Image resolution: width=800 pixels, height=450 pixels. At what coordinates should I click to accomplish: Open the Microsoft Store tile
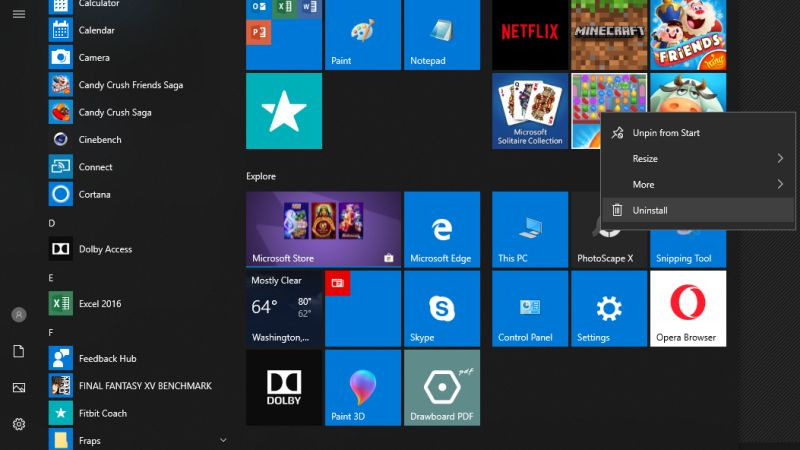(323, 230)
